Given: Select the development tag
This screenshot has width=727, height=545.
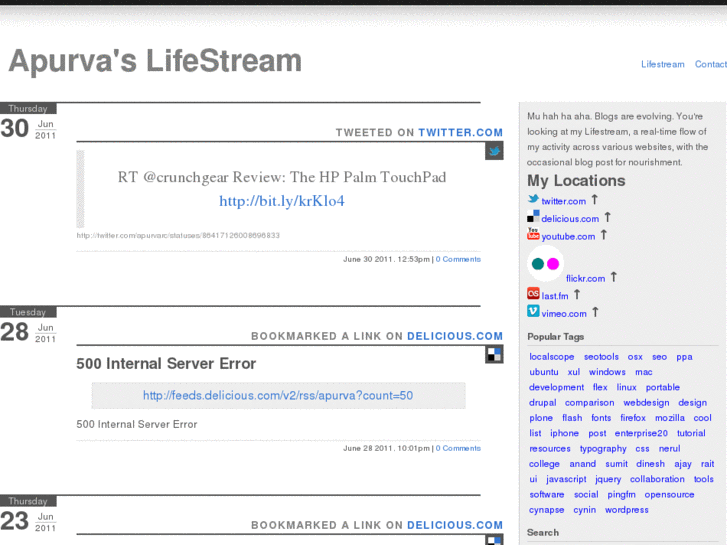Looking at the screenshot, I should 556,388.
